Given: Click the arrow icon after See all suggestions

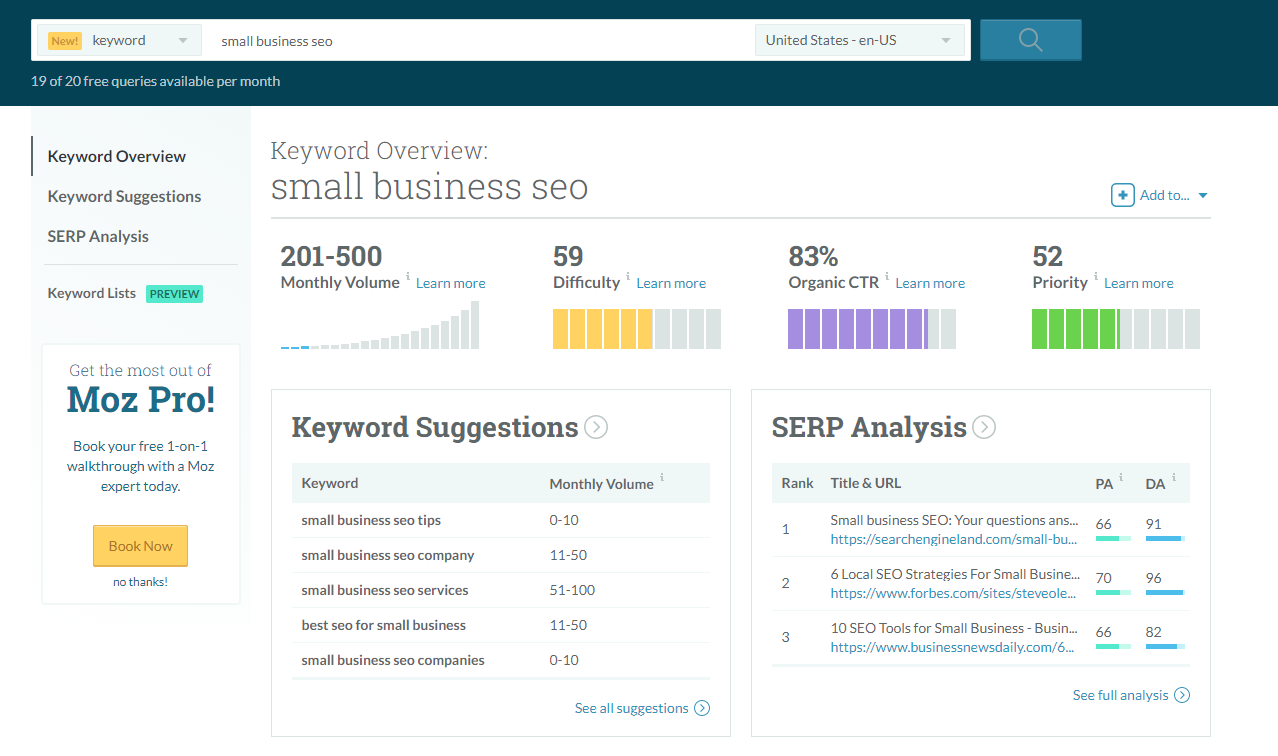Looking at the screenshot, I should point(702,708).
